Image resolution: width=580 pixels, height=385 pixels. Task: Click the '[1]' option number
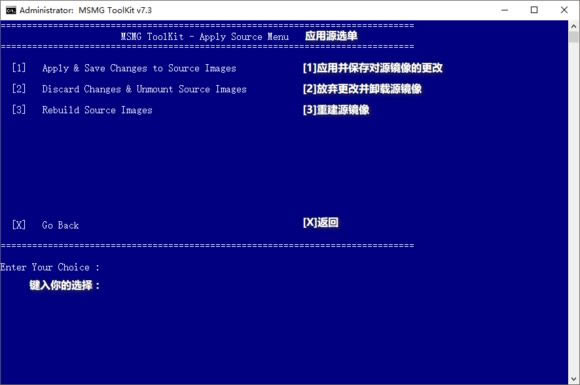pyautogui.click(x=19, y=68)
